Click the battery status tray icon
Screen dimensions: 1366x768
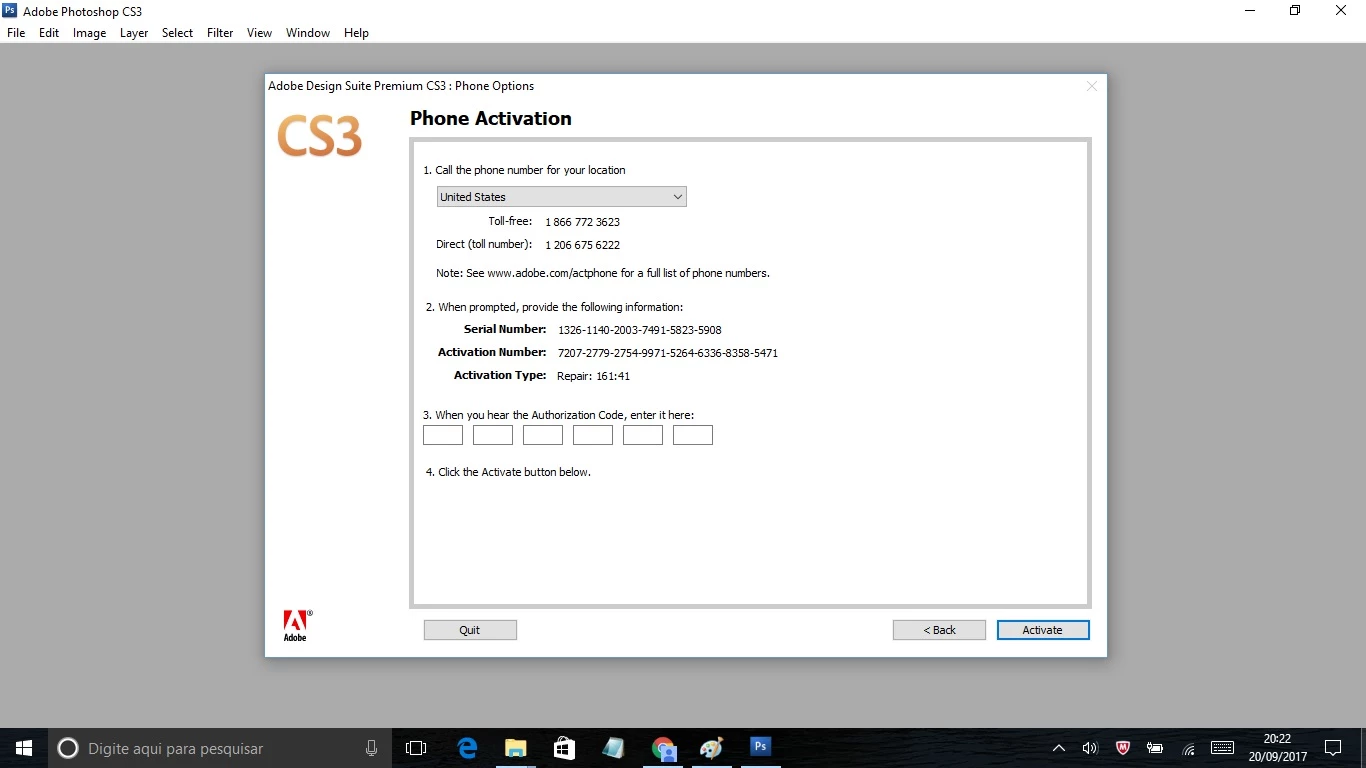[1155, 748]
